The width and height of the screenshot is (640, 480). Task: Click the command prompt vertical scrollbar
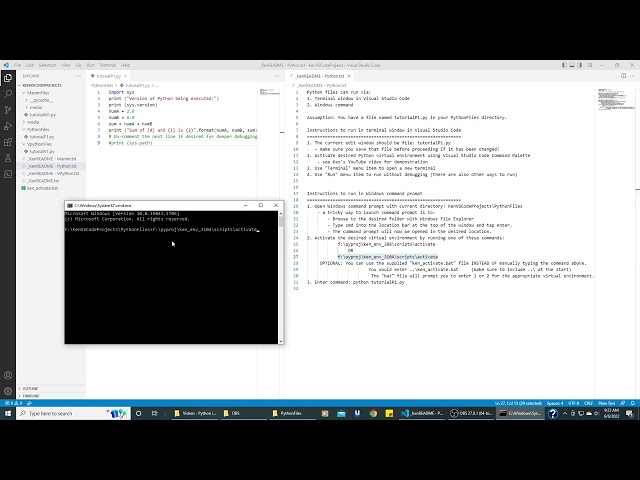[x=280, y=277]
